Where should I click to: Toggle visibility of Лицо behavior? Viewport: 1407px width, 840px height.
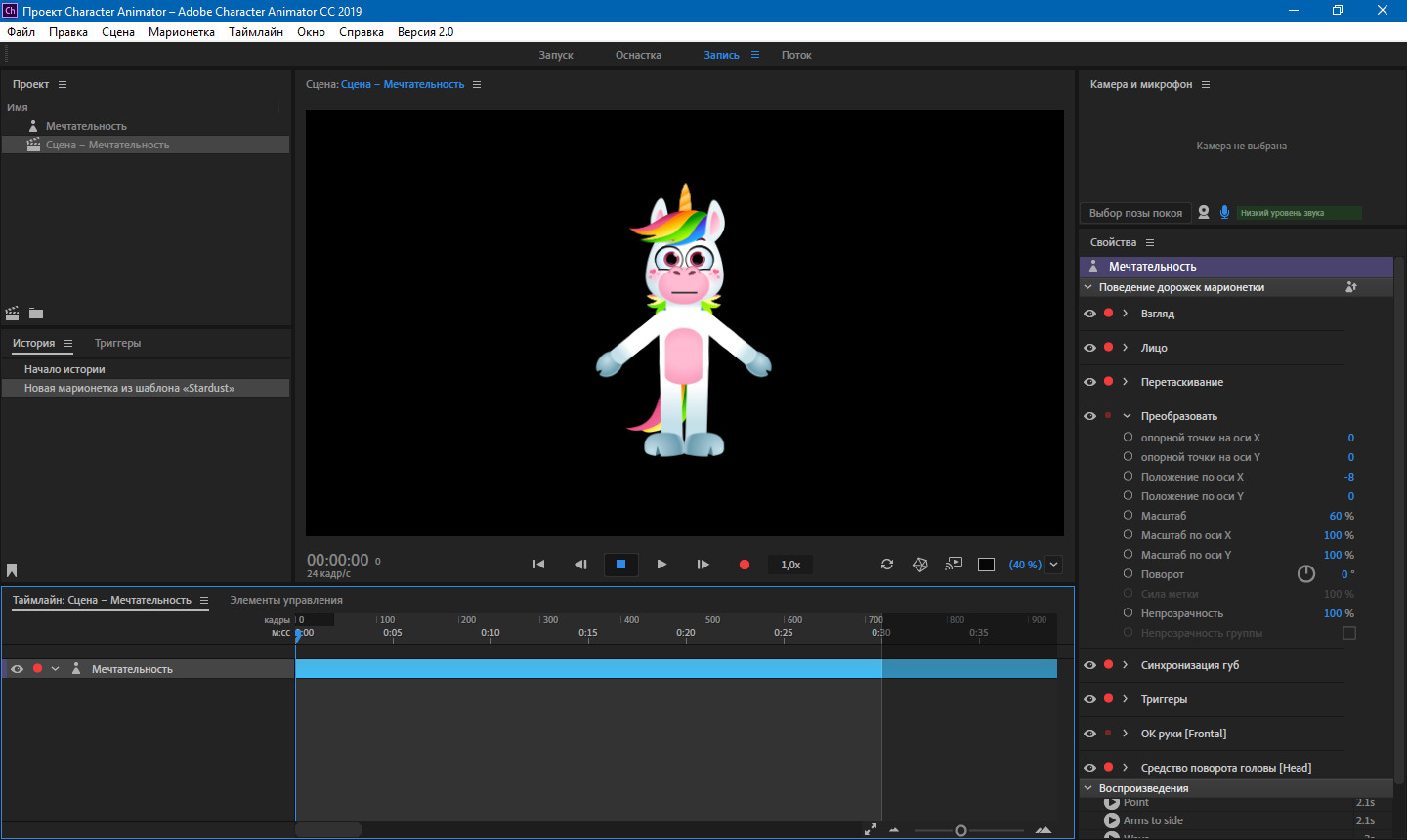coord(1089,348)
